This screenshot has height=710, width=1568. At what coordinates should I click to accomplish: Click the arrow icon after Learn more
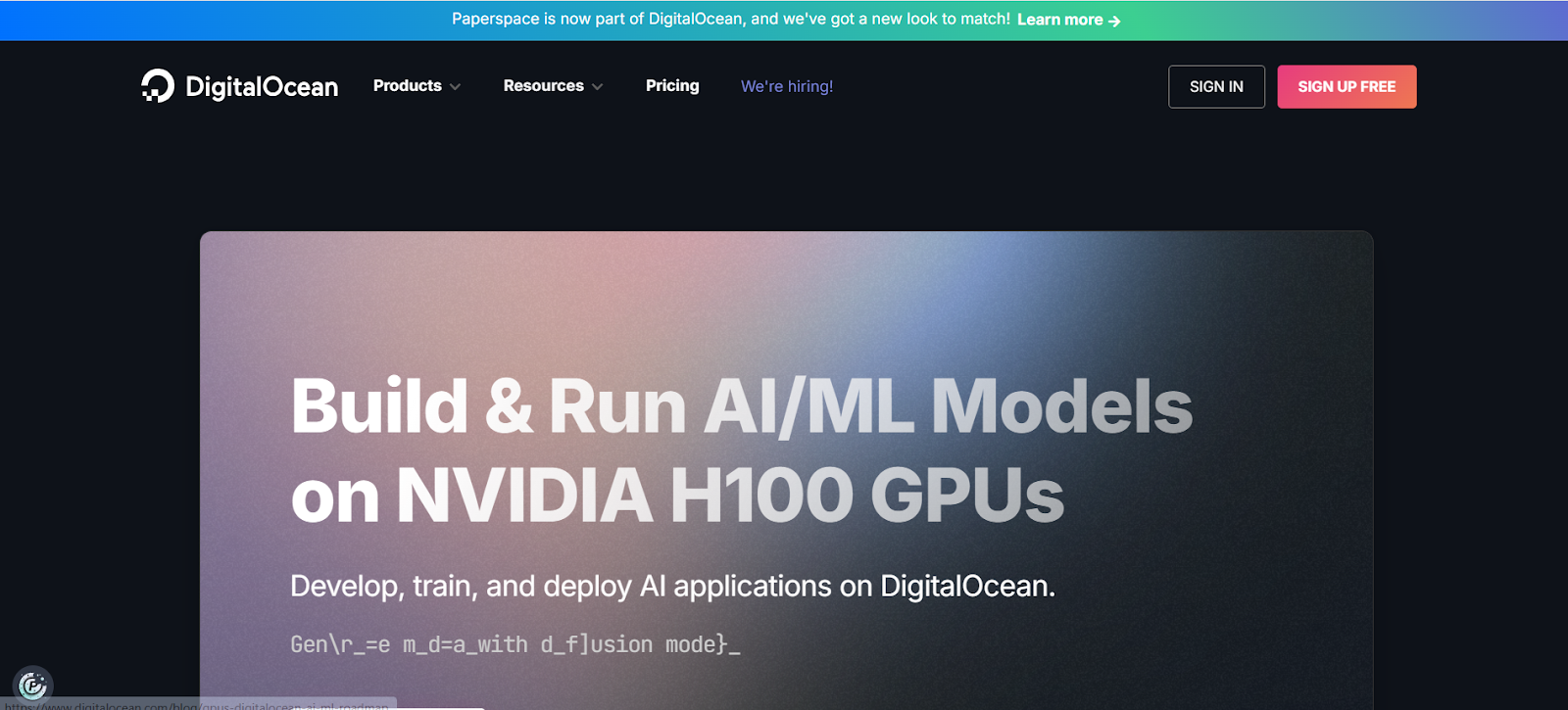1114,21
